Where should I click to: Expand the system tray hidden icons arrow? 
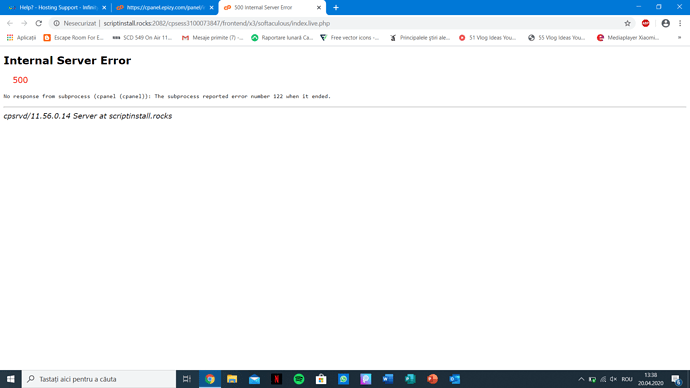click(581, 379)
